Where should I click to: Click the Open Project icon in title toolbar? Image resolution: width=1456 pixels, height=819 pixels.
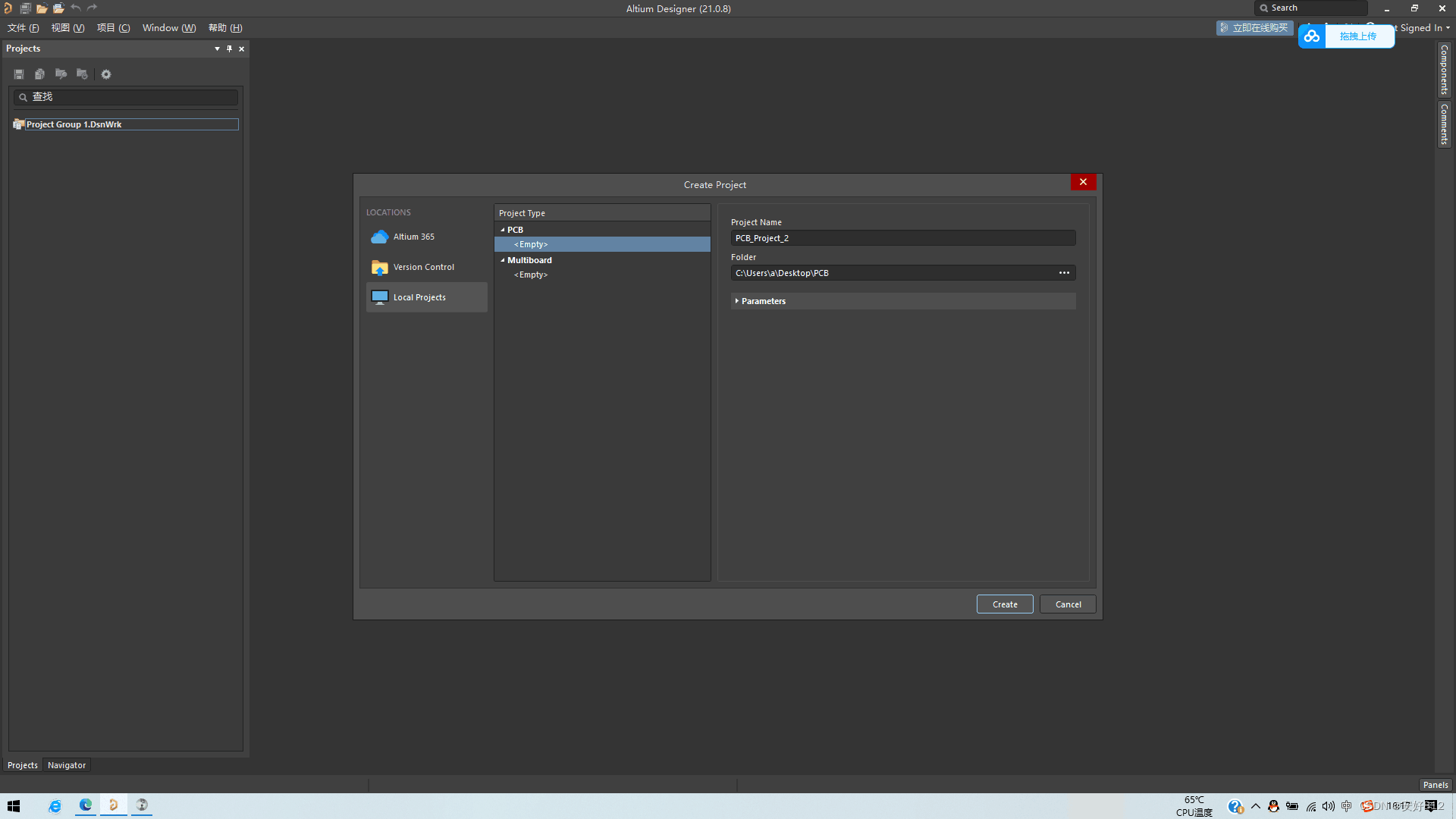58,8
